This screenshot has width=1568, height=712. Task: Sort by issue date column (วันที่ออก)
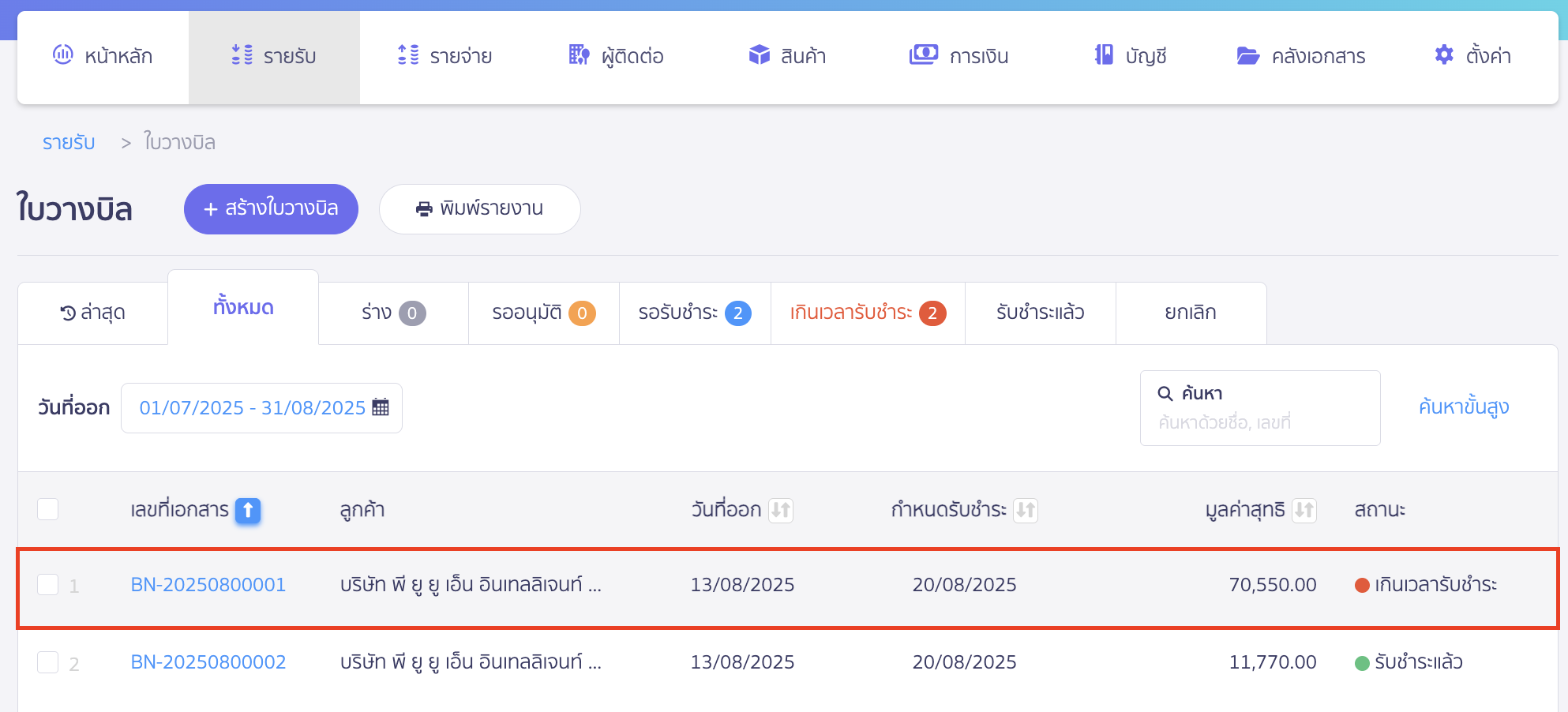pos(781,510)
